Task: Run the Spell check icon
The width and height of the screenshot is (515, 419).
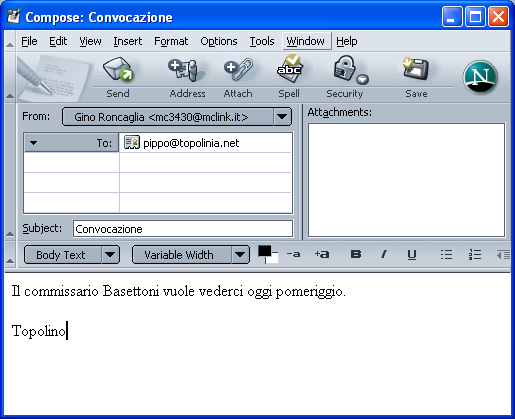Action: [x=289, y=69]
